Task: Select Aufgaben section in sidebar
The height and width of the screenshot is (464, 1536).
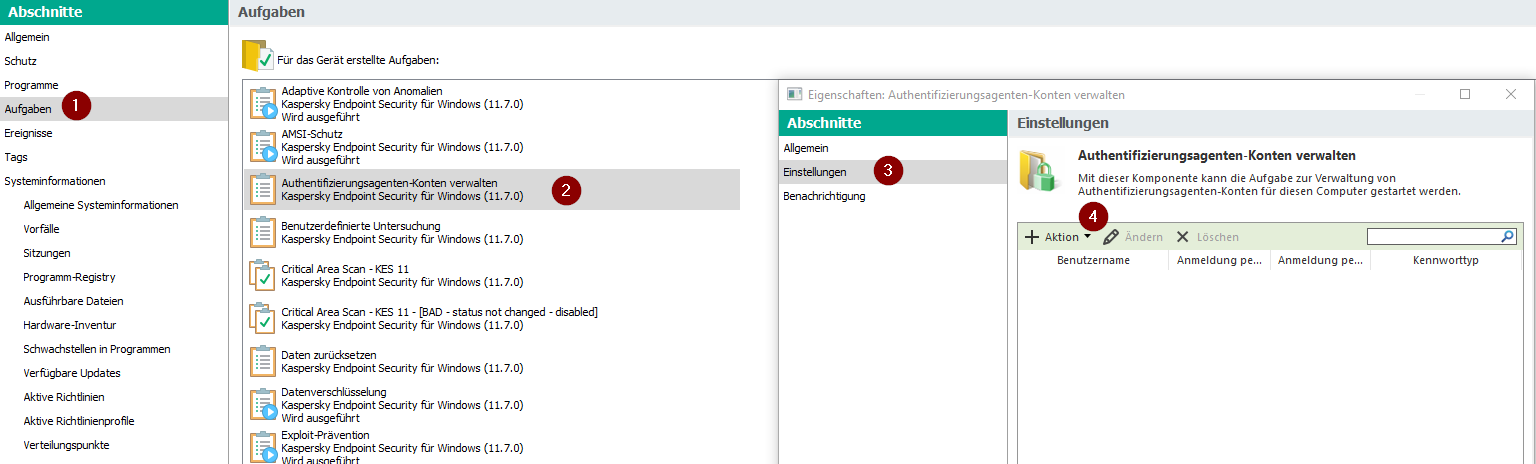Action: coord(114,109)
